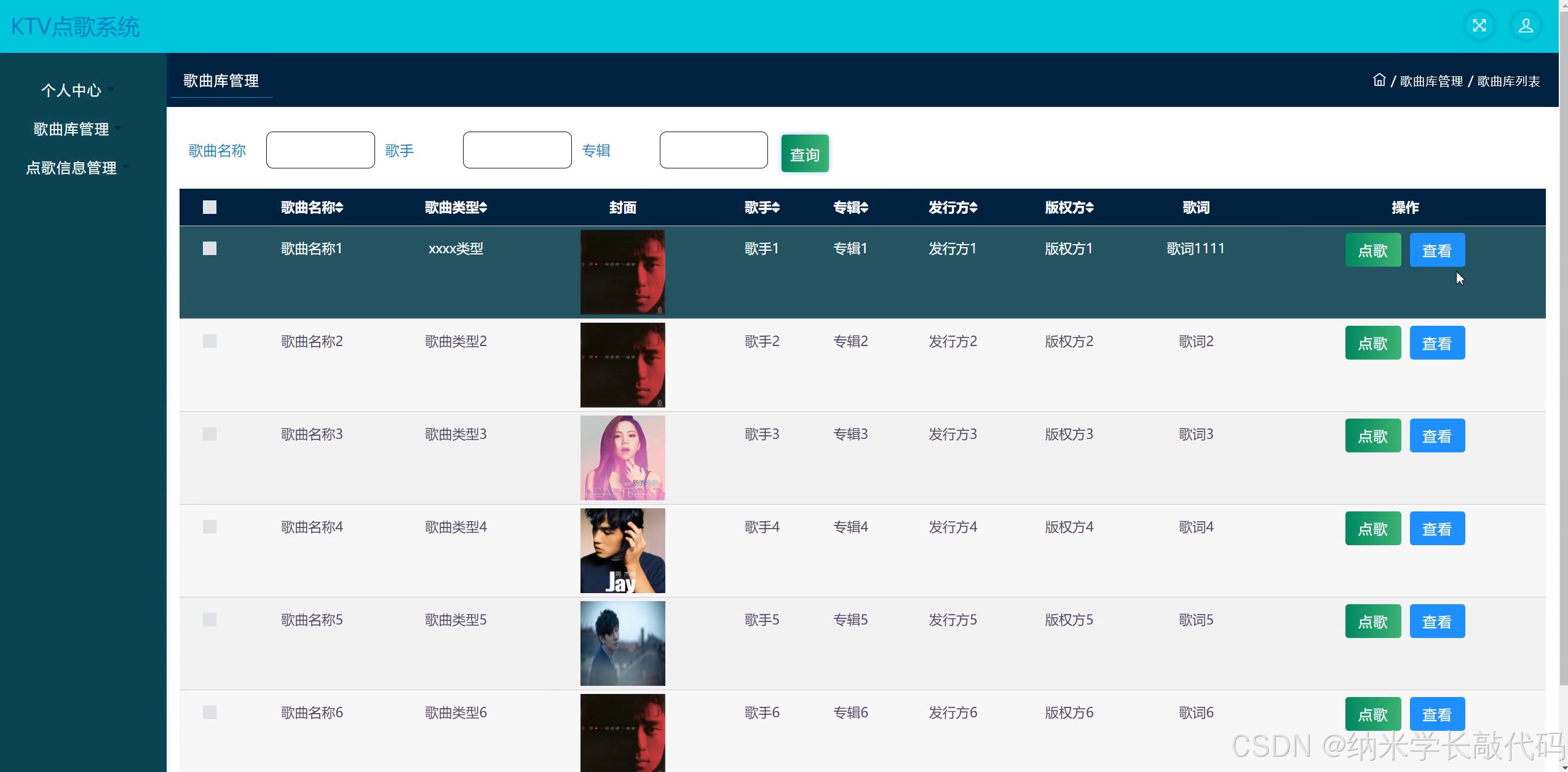Image resolution: width=1568 pixels, height=772 pixels.
Task: Switch to the 歌曲库管理 tab
Action: click(220, 81)
